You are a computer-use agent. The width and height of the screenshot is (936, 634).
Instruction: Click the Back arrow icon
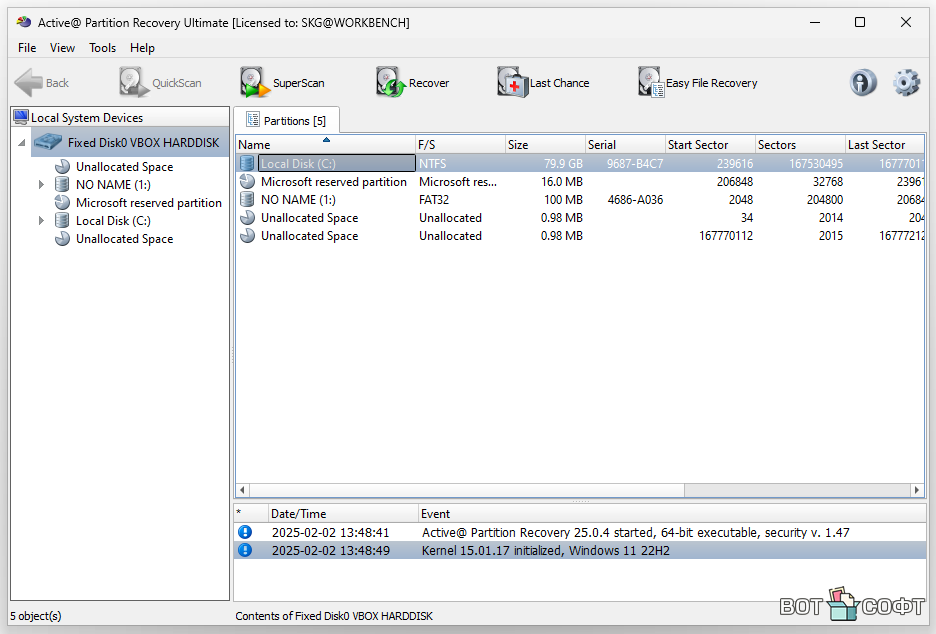point(28,82)
